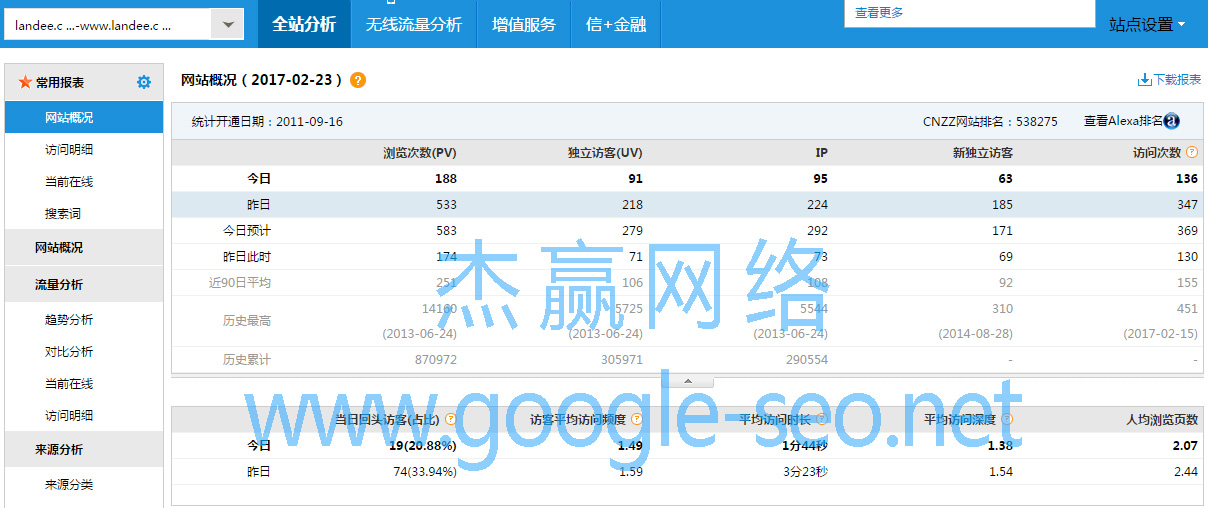Click the cumulative PV value 870972
The image size is (1208, 508).
(x=437, y=359)
